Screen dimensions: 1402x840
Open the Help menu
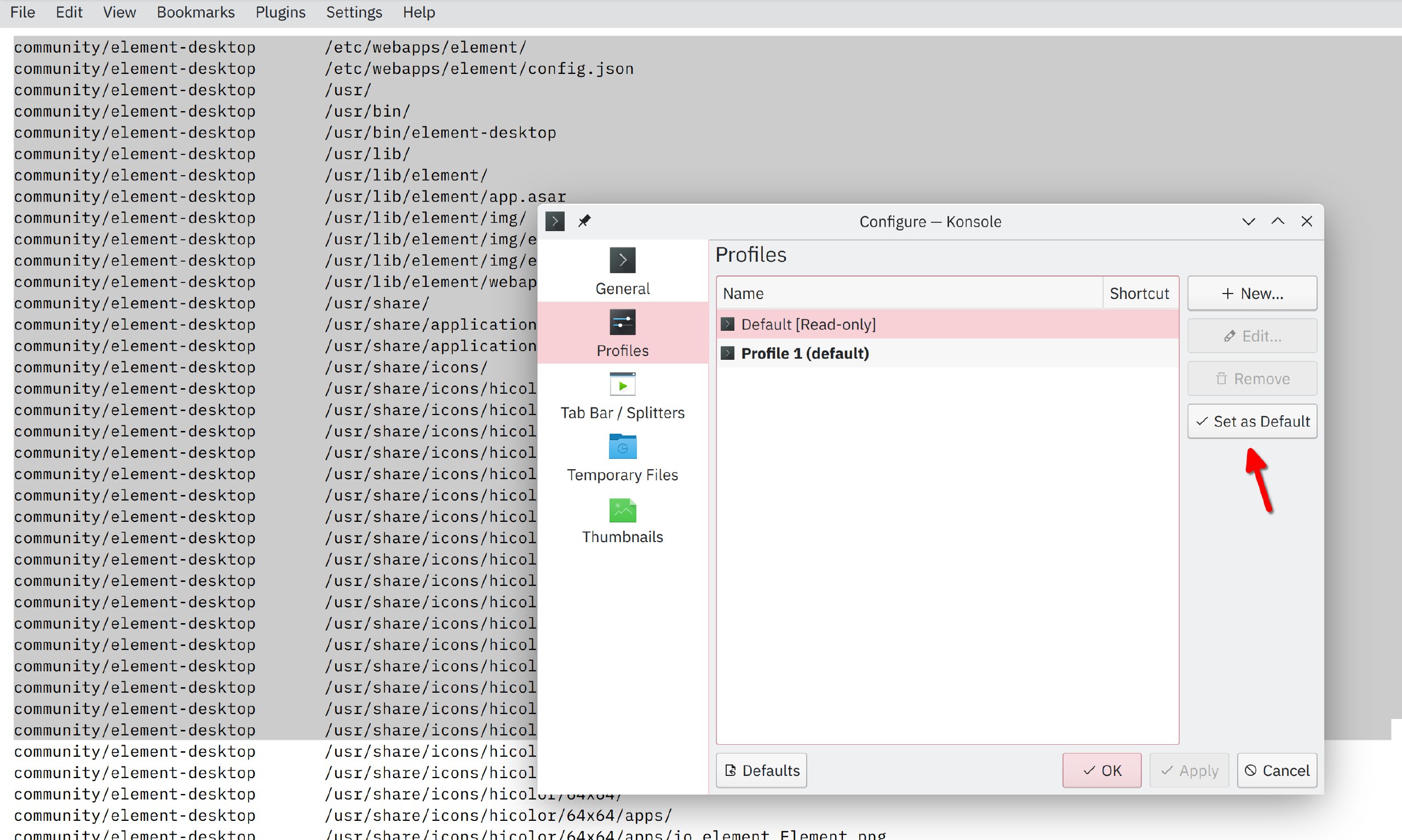point(419,13)
